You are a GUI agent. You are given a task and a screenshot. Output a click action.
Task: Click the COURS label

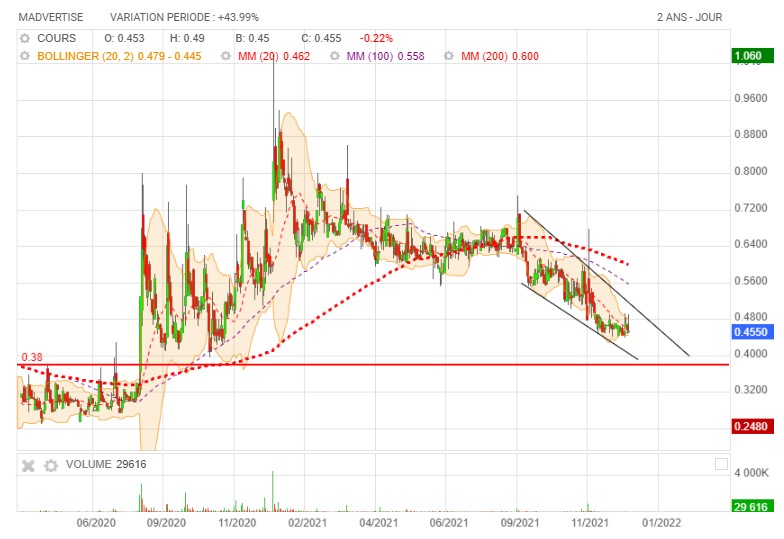[56, 38]
